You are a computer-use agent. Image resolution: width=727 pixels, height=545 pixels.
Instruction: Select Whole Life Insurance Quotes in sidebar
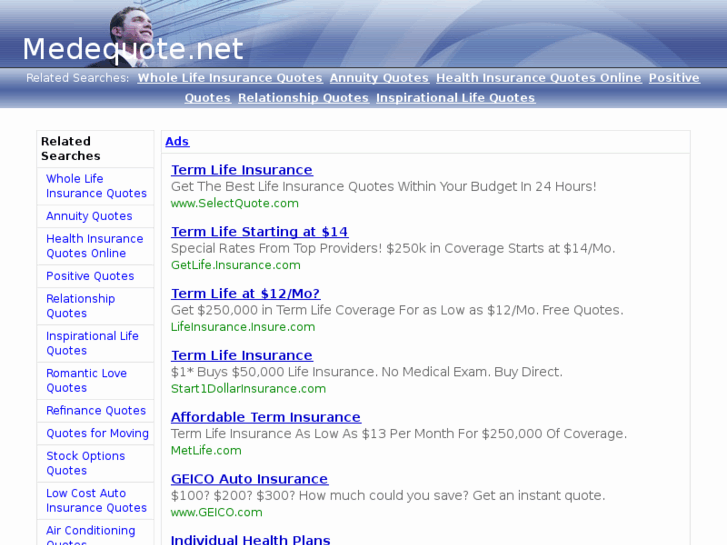pyautogui.click(x=96, y=186)
